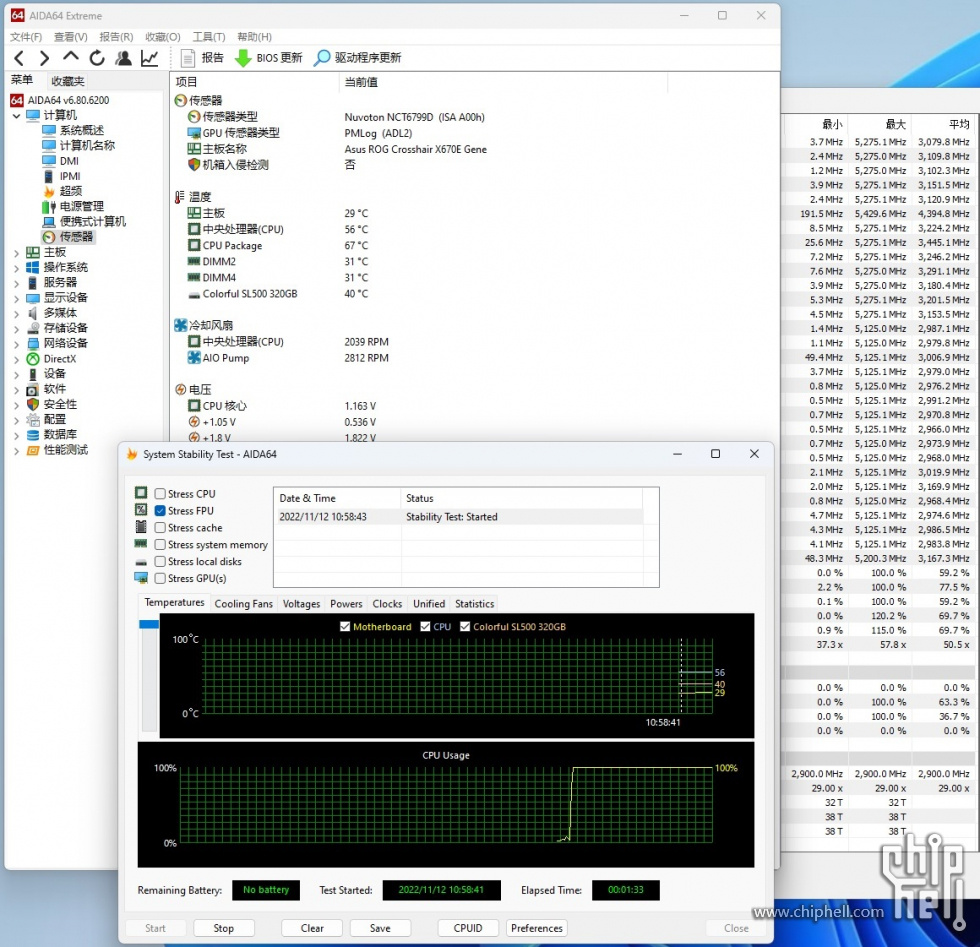Toggle the CPU graph line checkbox

(x=426, y=626)
